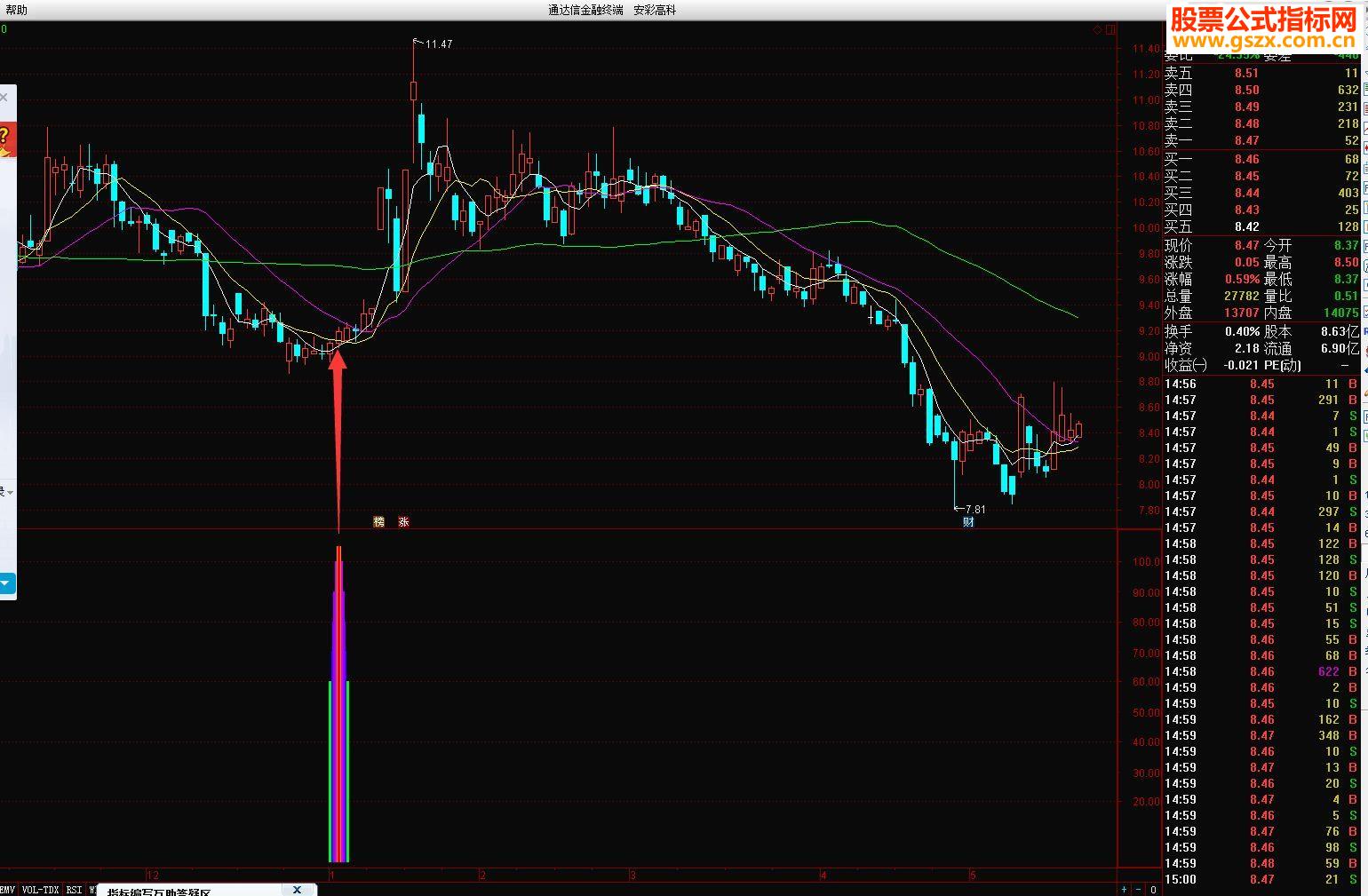
Task: Close the 指标编写互助答疑区 popup
Action: [297, 889]
